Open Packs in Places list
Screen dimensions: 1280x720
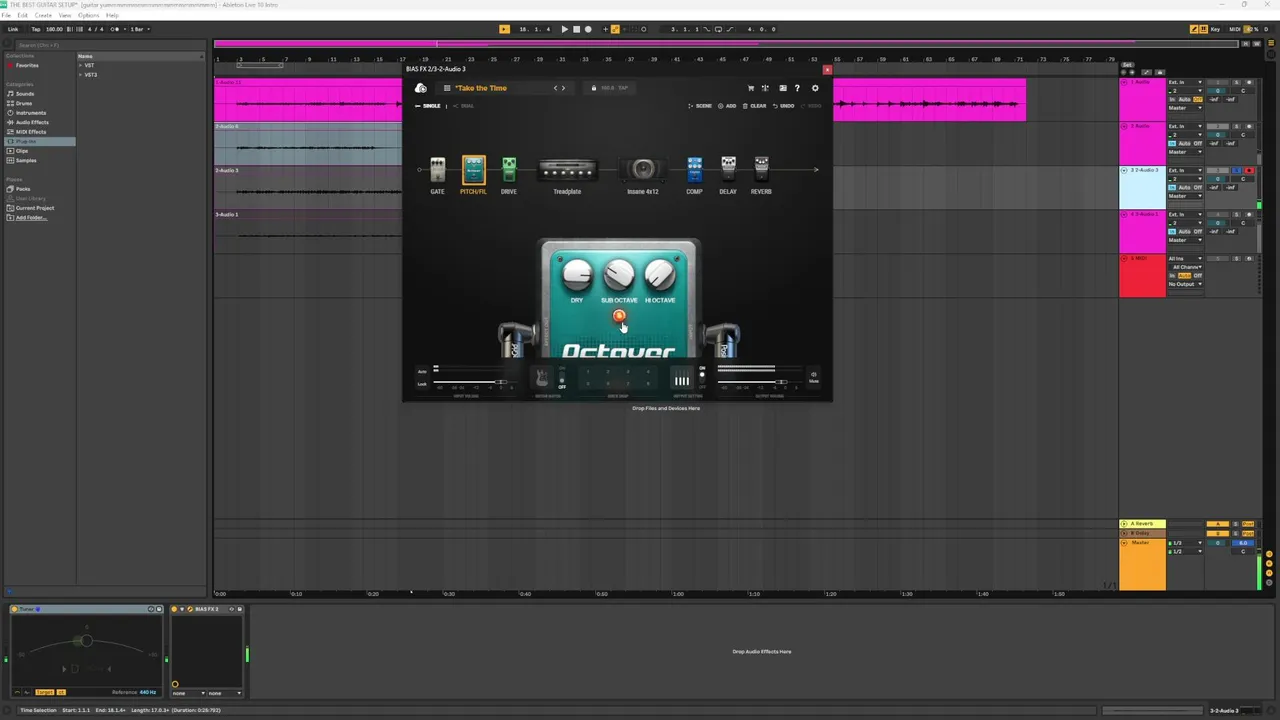[x=23, y=189]
